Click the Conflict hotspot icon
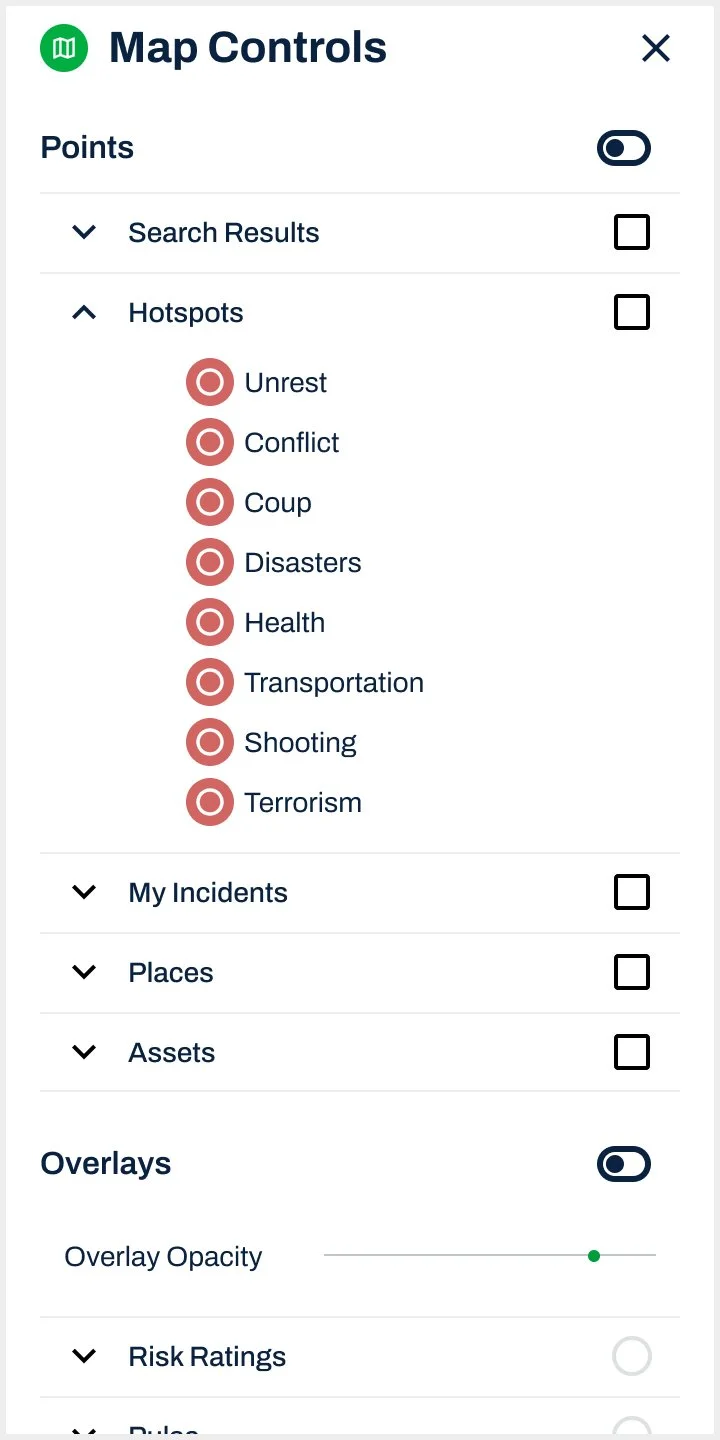Image resolution: width=720 pixels, height=1440 pixels. click(210, 443)
